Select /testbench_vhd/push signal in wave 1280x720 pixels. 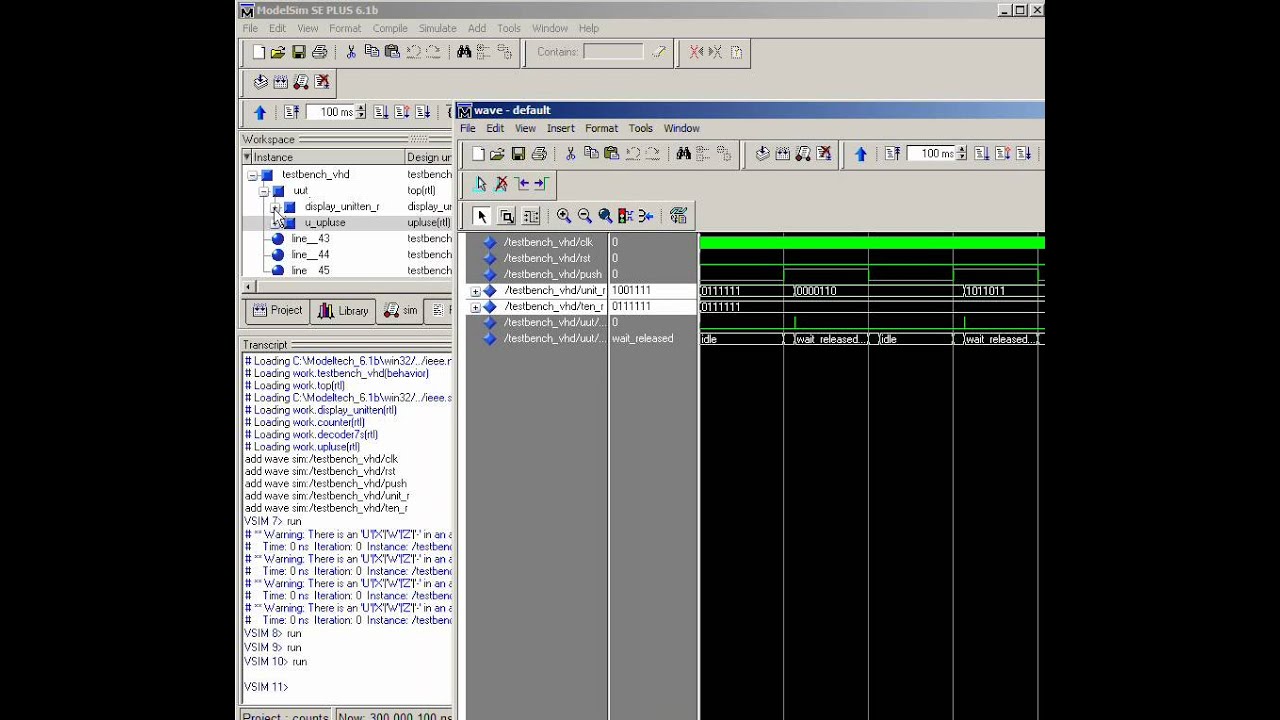coord(553,274)
